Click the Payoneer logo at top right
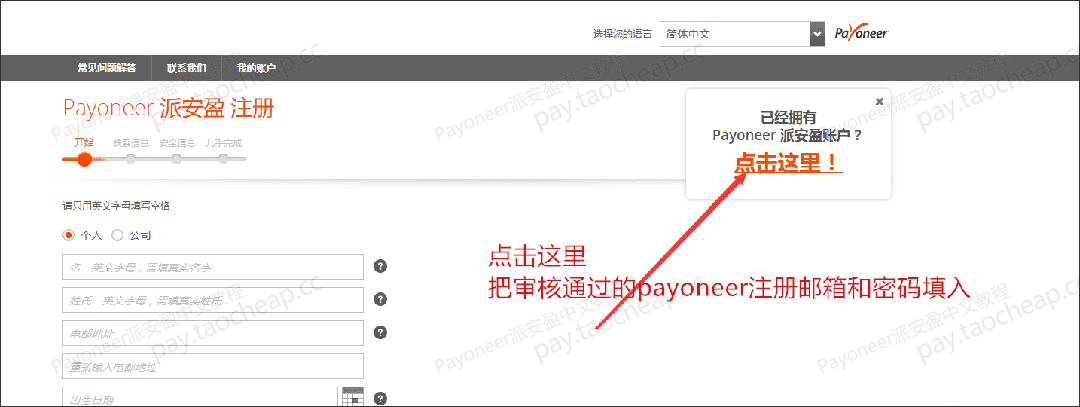 pyautogui.click(x=861, y=33)
